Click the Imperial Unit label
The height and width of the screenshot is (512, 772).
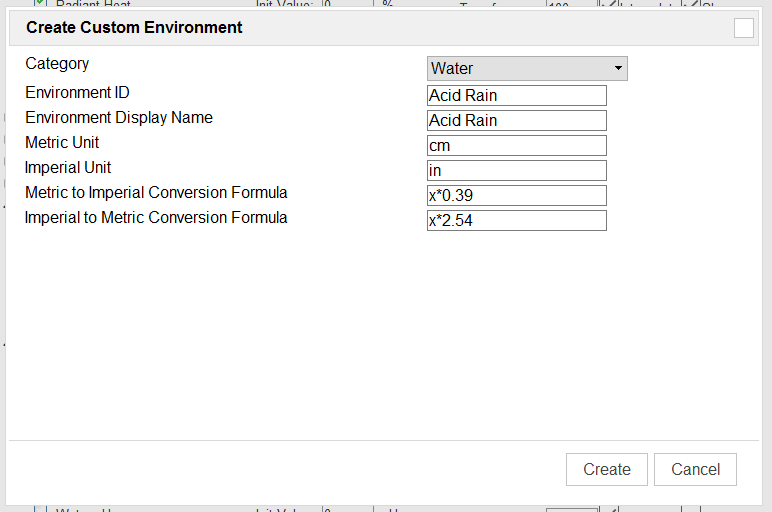point(68,168)
